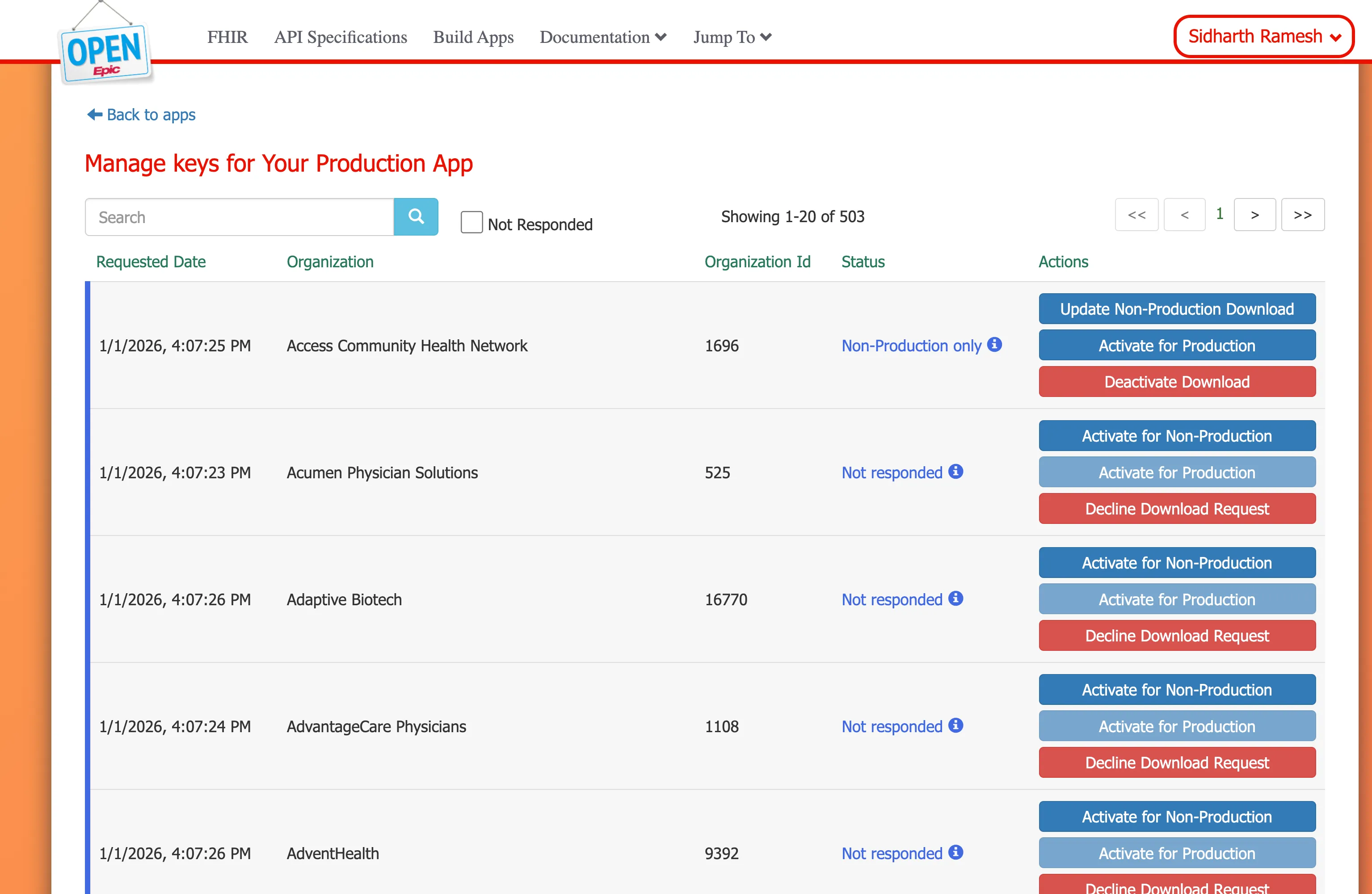
Task: Click Access Community Health Network organization name
Action: tap(407, 346)
